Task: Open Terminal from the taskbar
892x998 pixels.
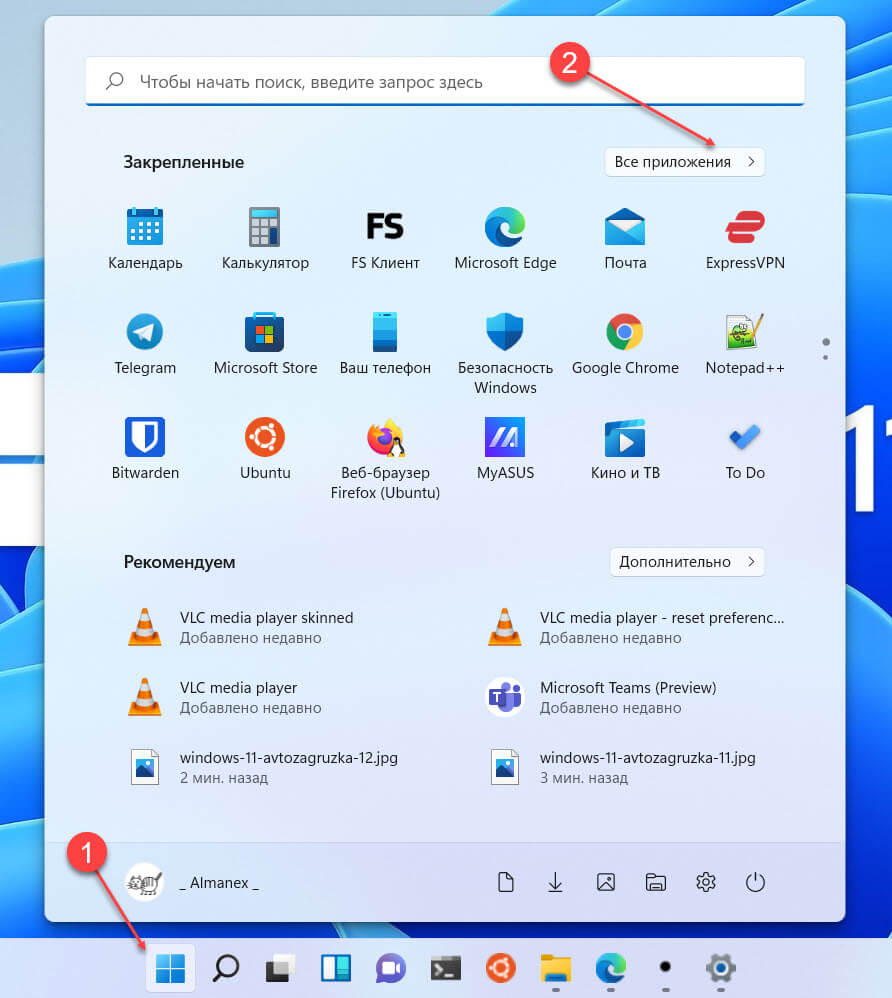Action: 446,968
